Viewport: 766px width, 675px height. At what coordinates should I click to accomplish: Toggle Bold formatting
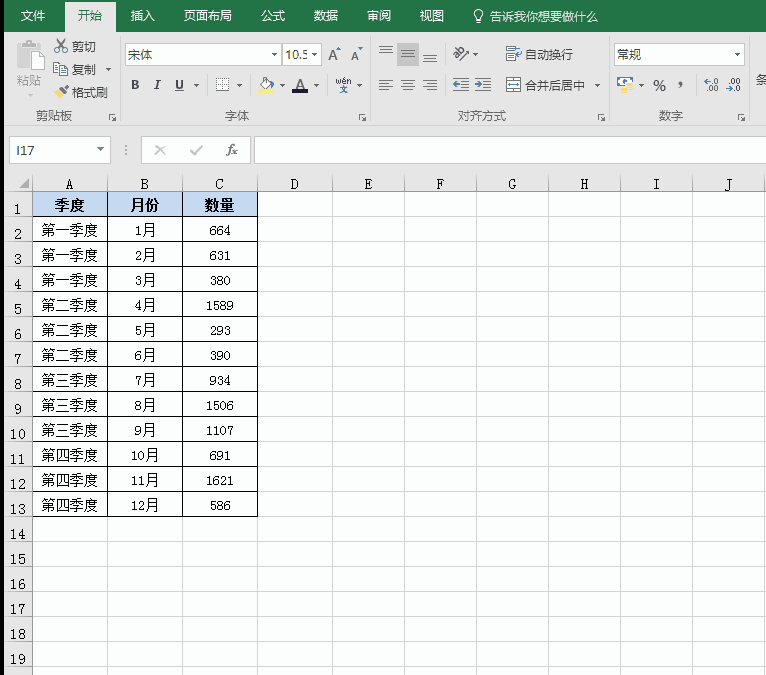pyautogui.click(x=135, y=85)
